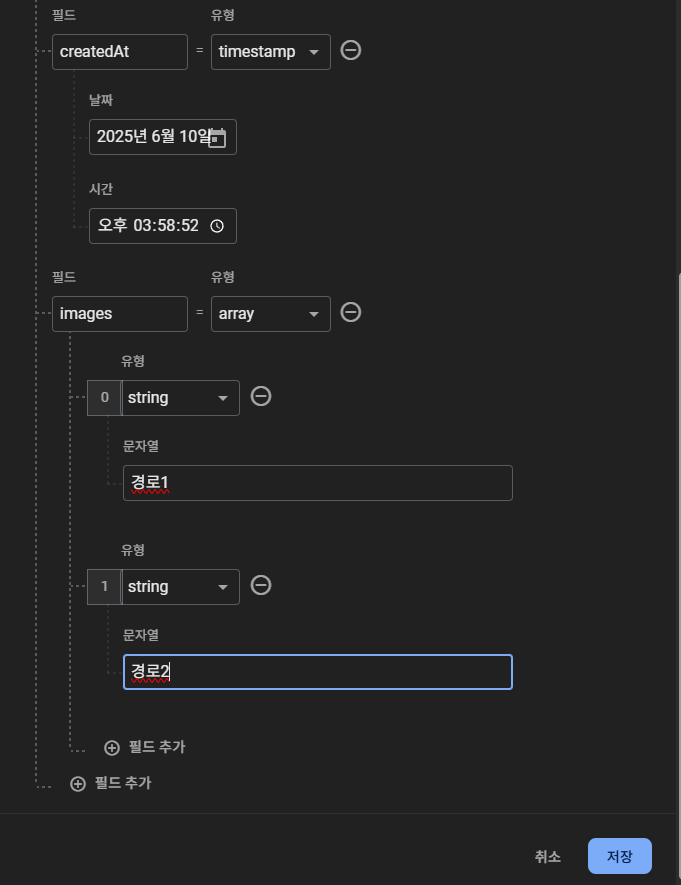Click the 저장 save button
681x885 pixels.
pyautogui.click(x=620, y=856)
